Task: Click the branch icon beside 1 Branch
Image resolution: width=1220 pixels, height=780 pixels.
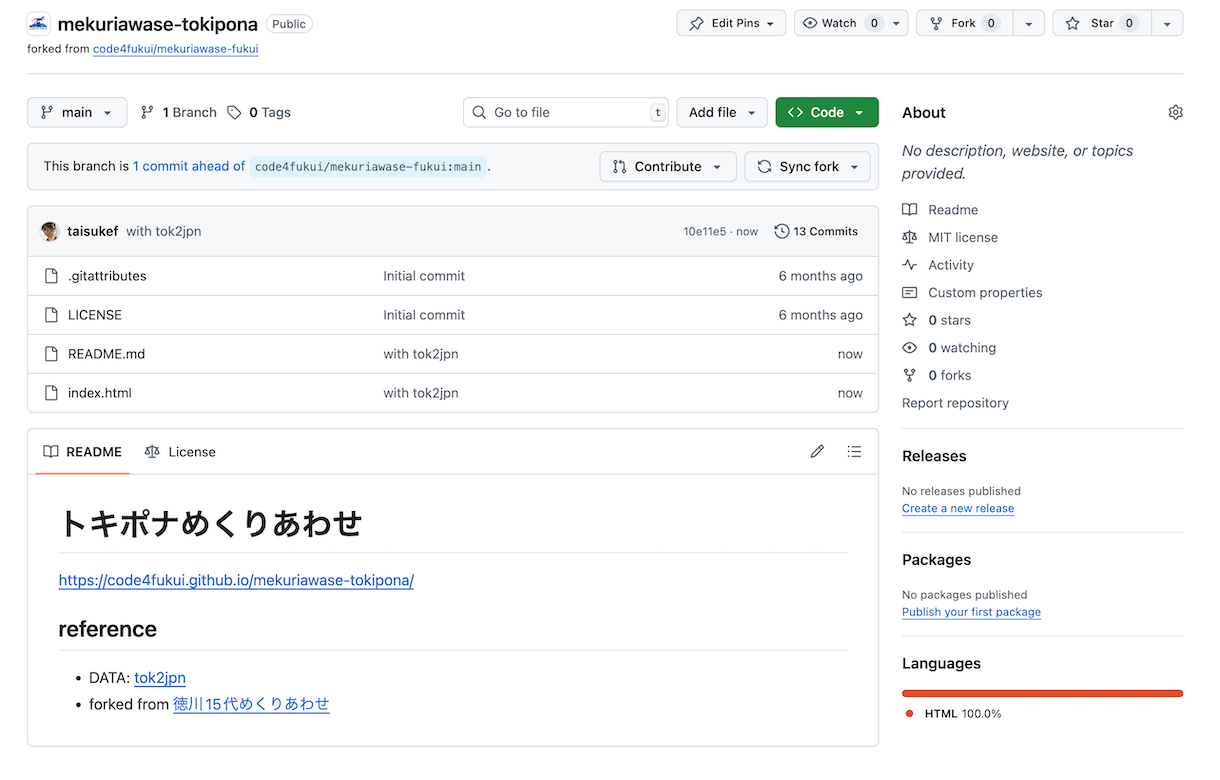Action: tap(147, 113)
